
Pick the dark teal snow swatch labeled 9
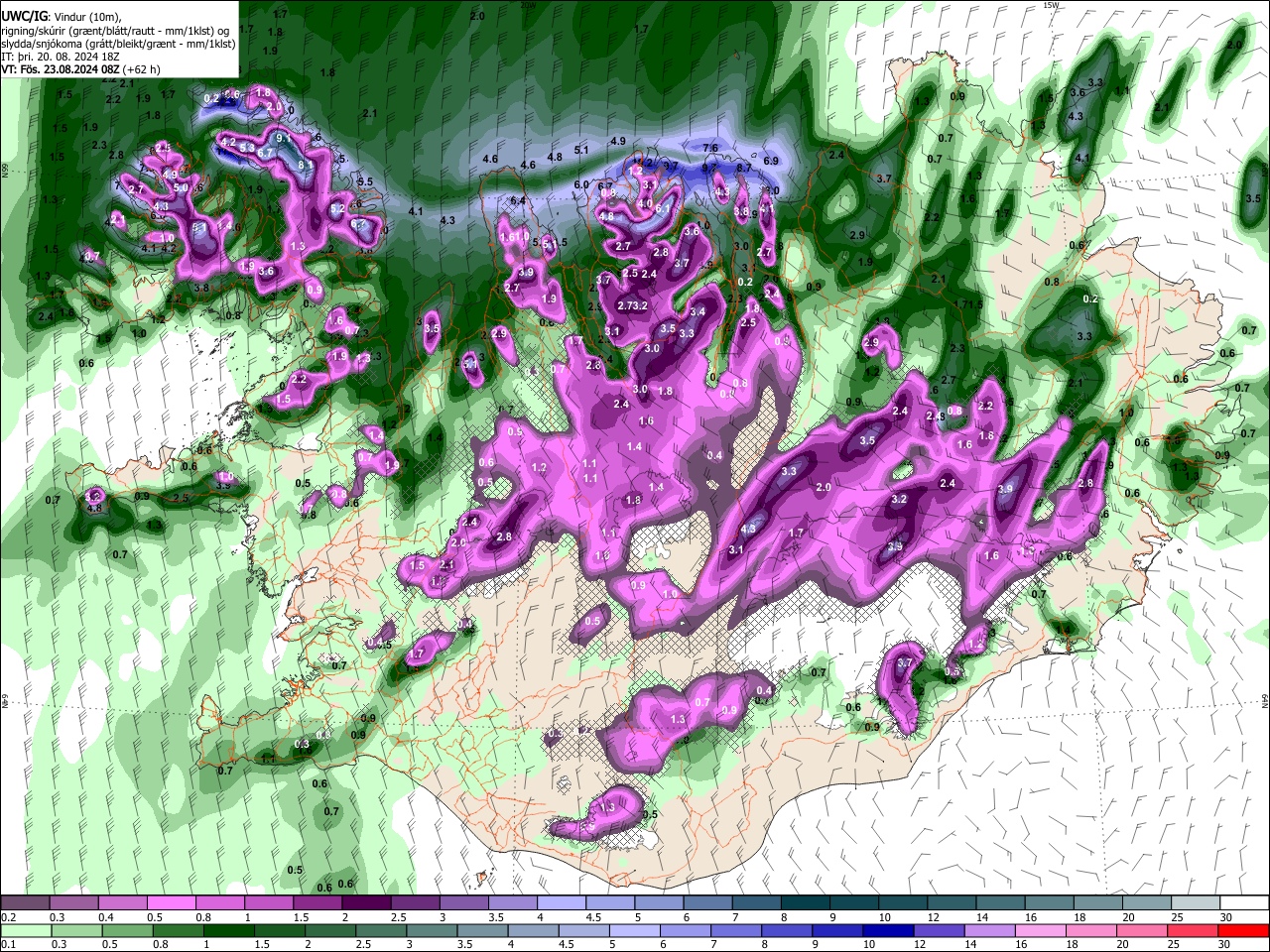[852, 903]
